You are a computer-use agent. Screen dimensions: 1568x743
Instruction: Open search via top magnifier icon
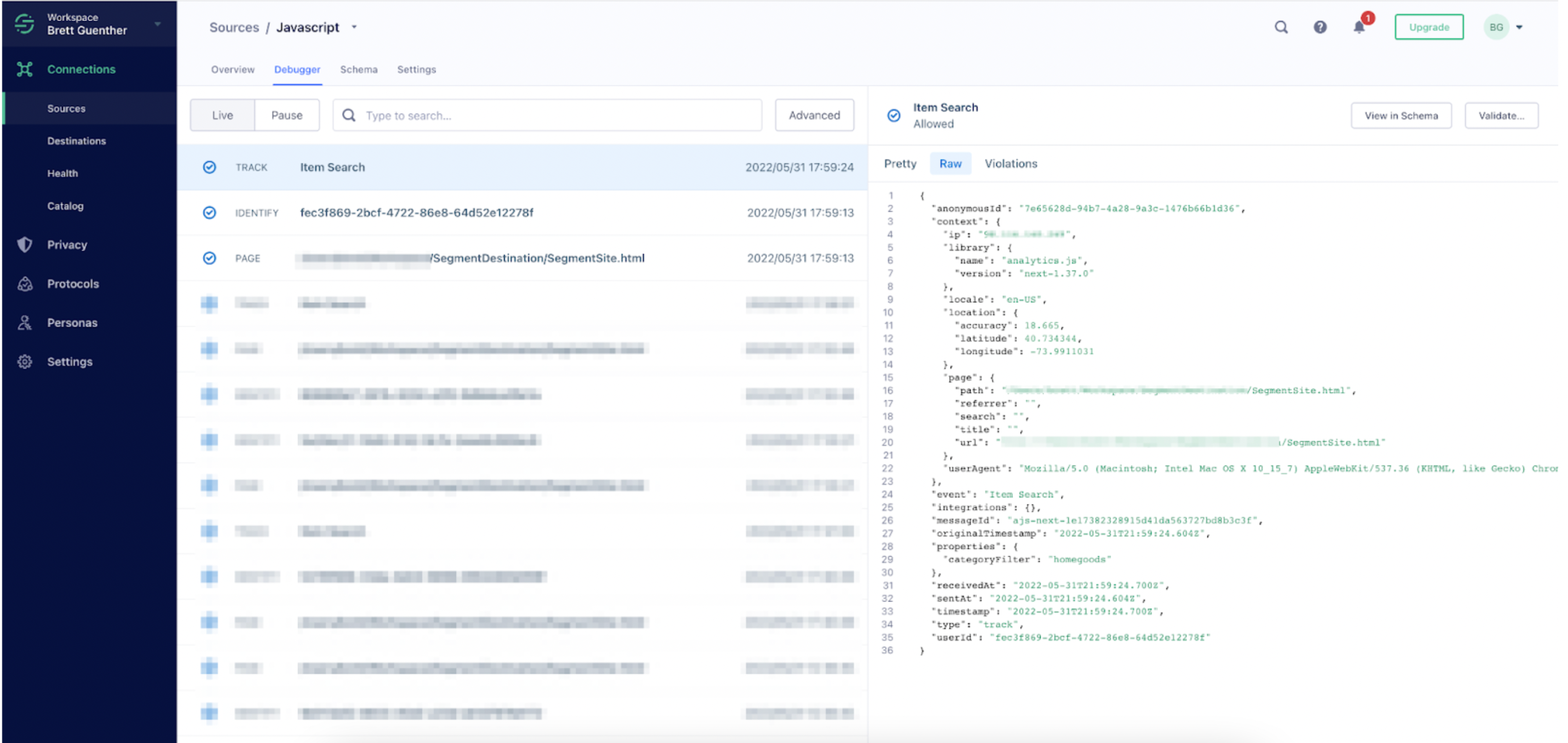click(1281, 27)
